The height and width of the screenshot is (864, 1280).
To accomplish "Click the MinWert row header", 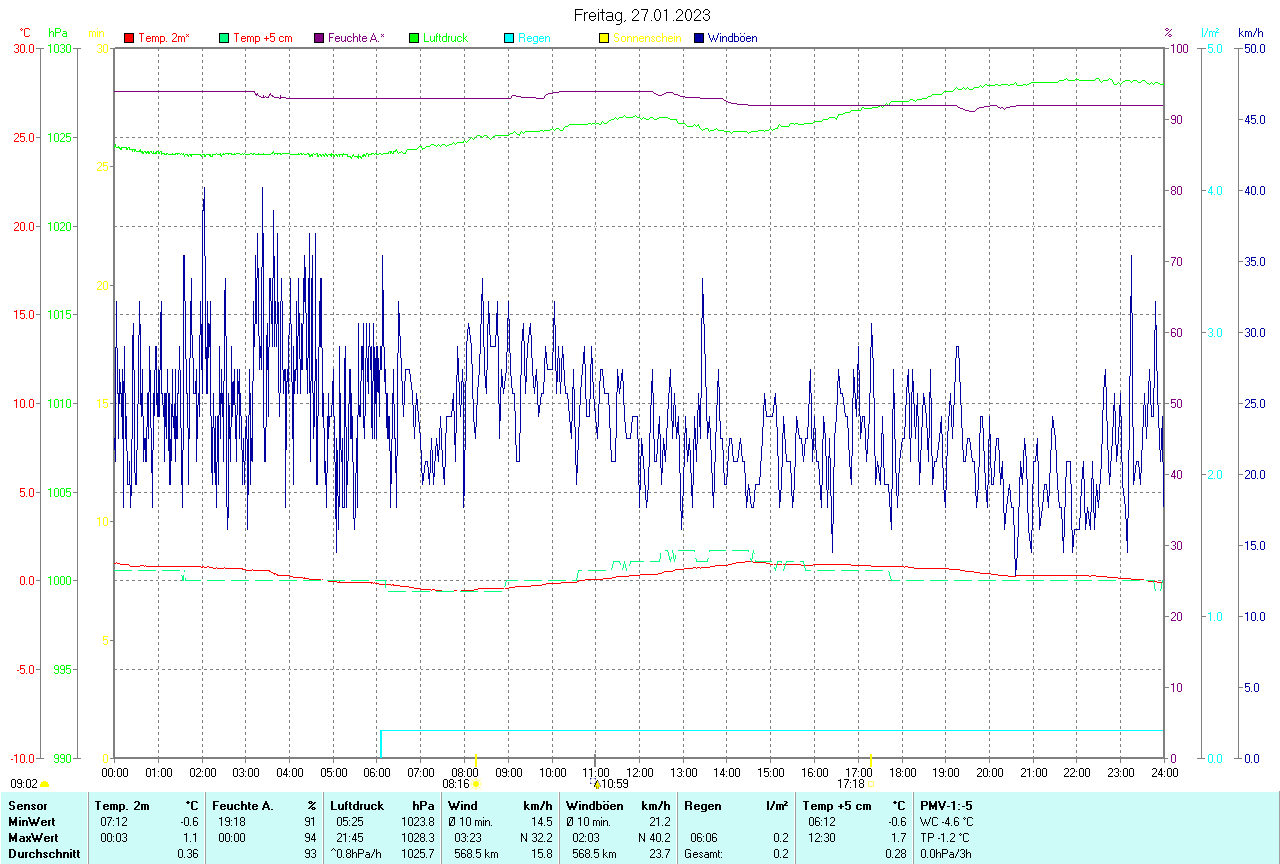I will 32,822.
